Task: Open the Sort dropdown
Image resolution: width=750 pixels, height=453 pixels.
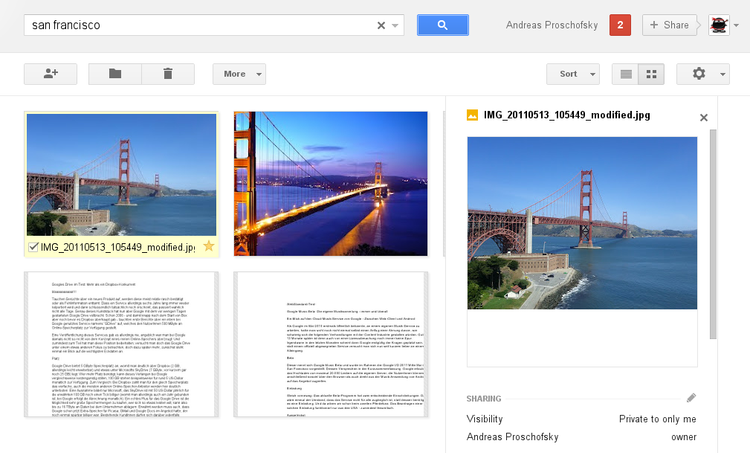Action: click(x=572, y=74)
